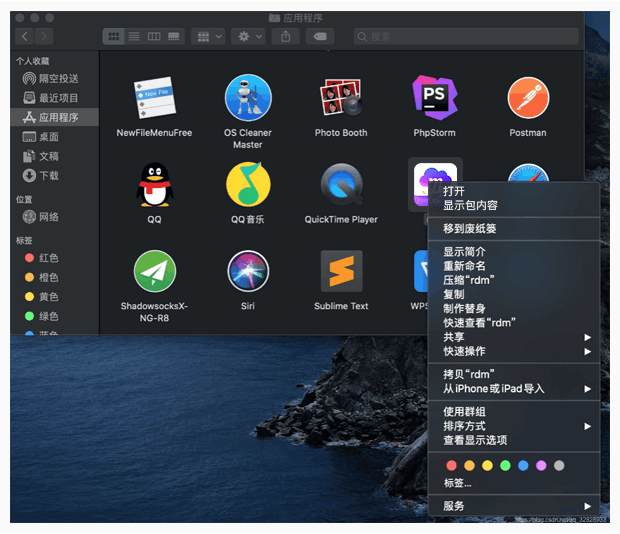Viewport: 620px width, 534px height.
Task: Choose 移到废纸篓 from context menu
Action: [470, 228]
